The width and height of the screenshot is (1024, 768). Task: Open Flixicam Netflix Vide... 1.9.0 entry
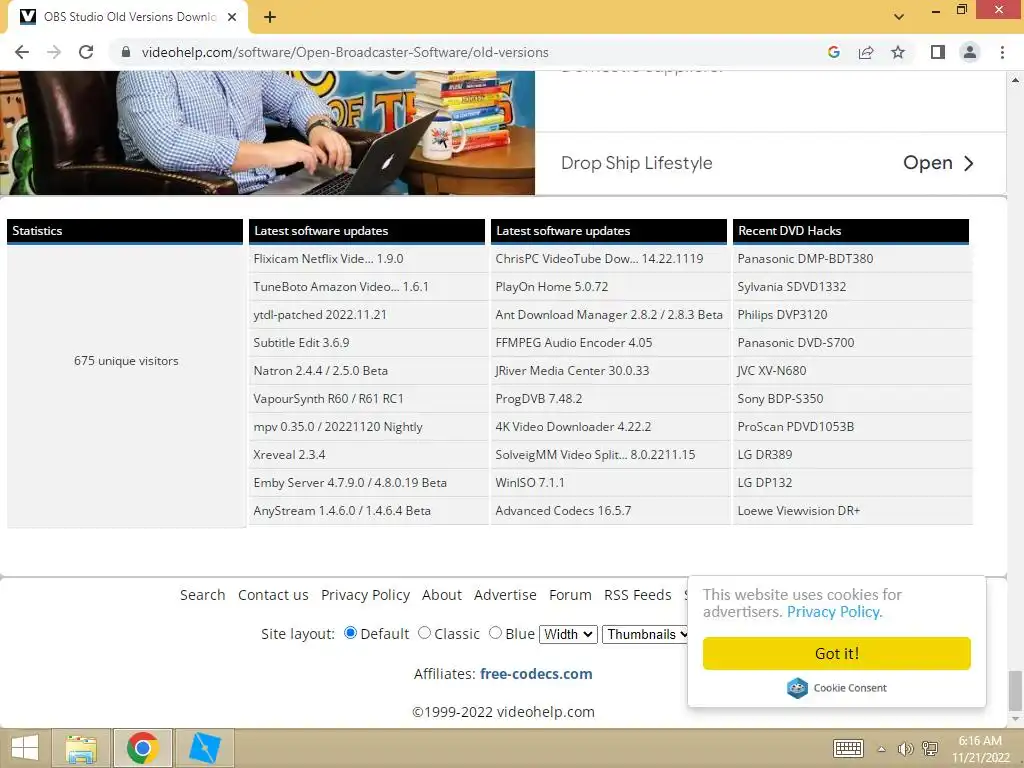pos(328,259)
